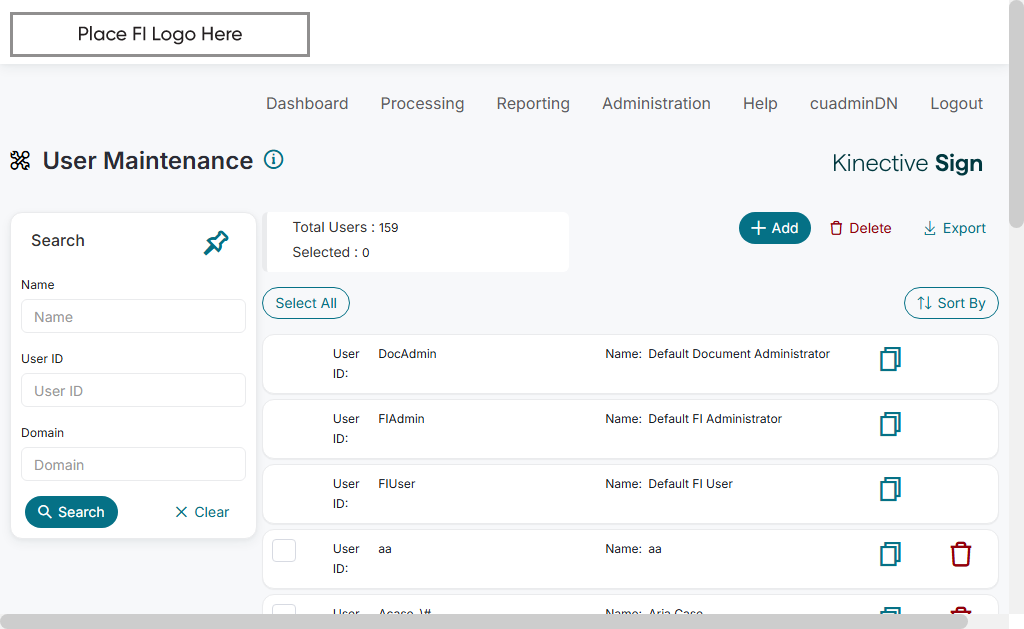Export the user list
1024x629 pixels.
954,228
